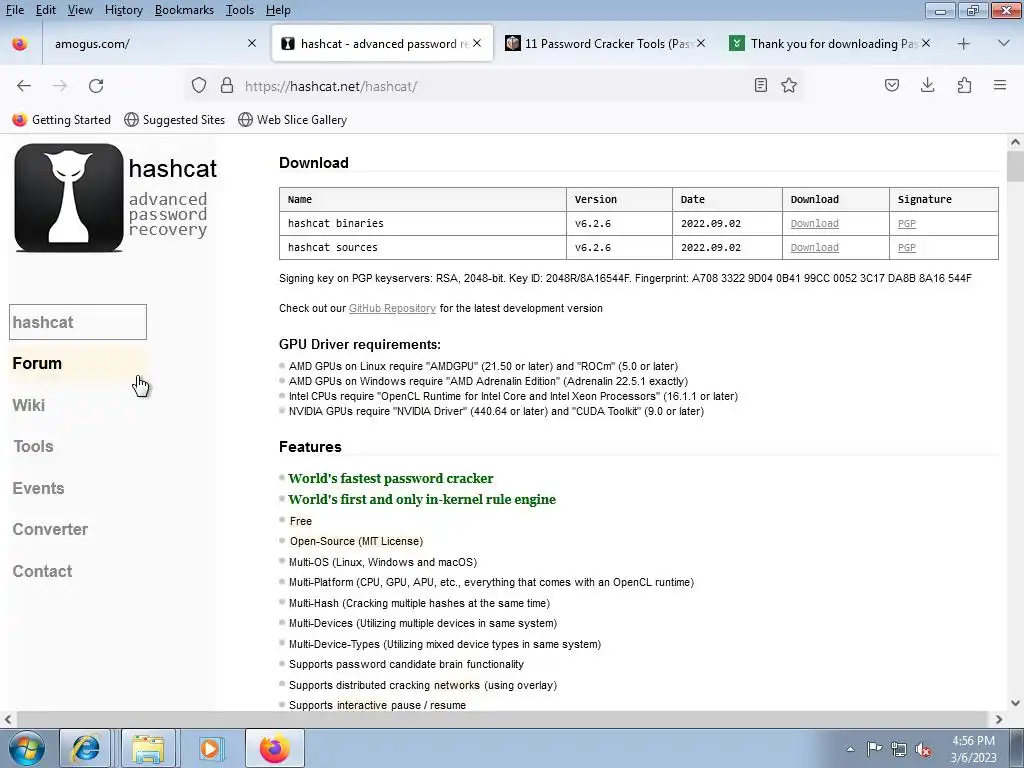Open Windows Explorer folder from taskbar
1024x768 pixels.
click(x=148, y=748)
